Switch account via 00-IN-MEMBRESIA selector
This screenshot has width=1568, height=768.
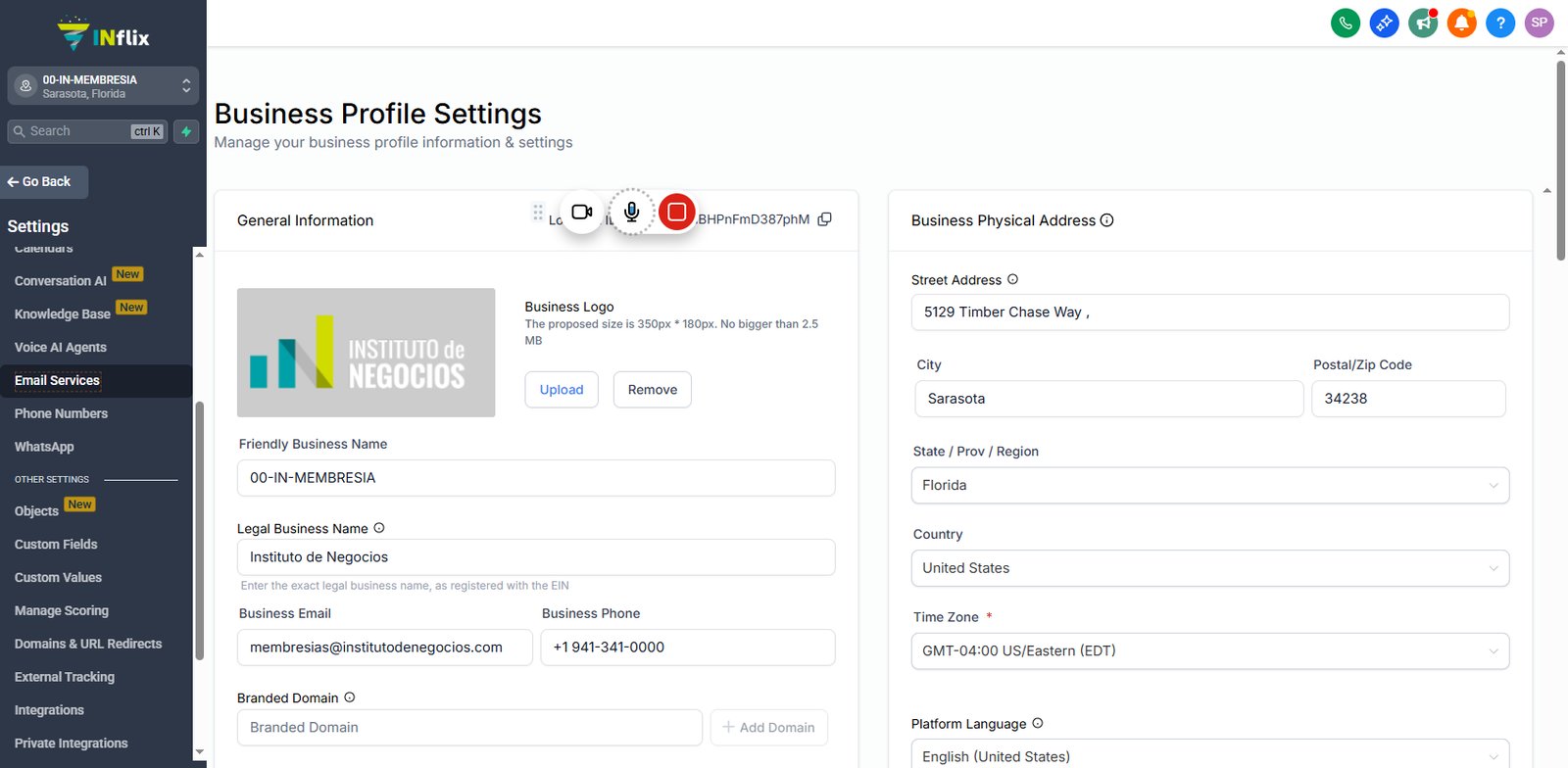[103, 86]
